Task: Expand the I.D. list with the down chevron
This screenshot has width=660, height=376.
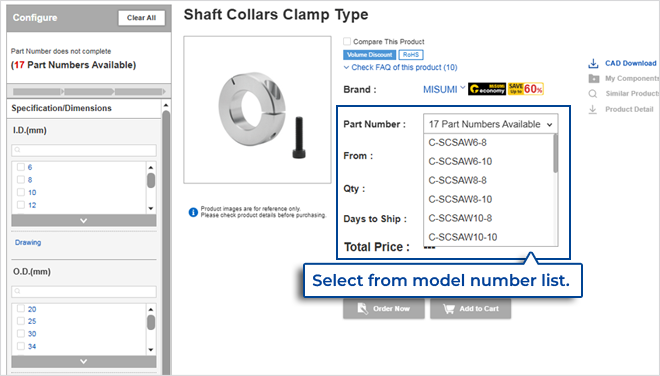Action: (x=84, y=220)
